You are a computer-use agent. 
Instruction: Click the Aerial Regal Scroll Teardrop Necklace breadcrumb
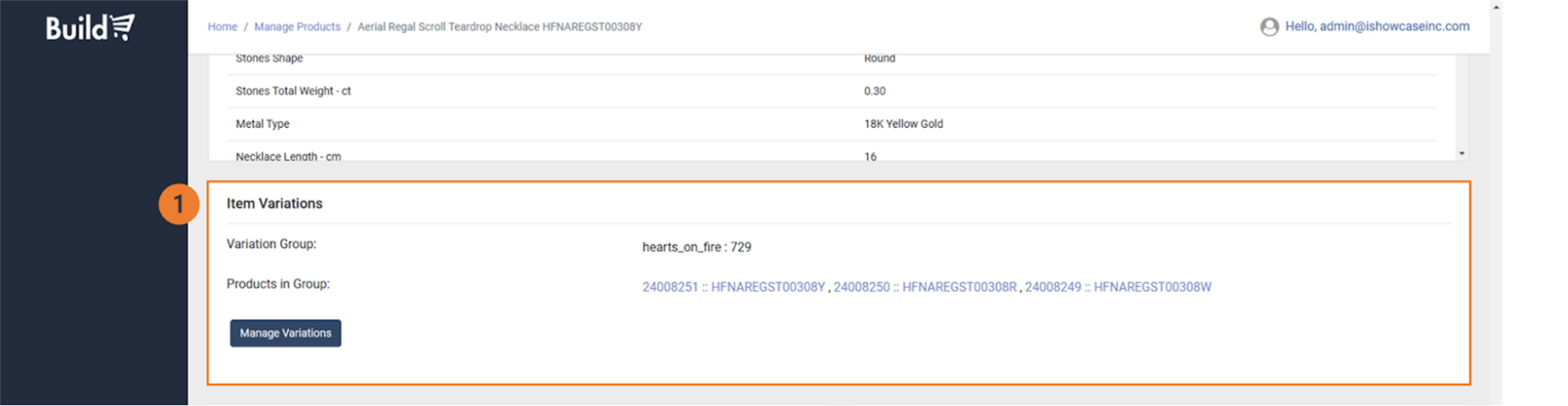tap(500, 27)
